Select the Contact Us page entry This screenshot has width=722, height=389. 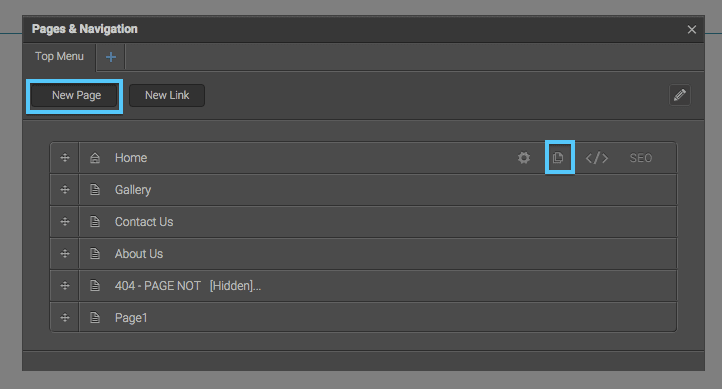pyautogui.click(x=378, y=222)
